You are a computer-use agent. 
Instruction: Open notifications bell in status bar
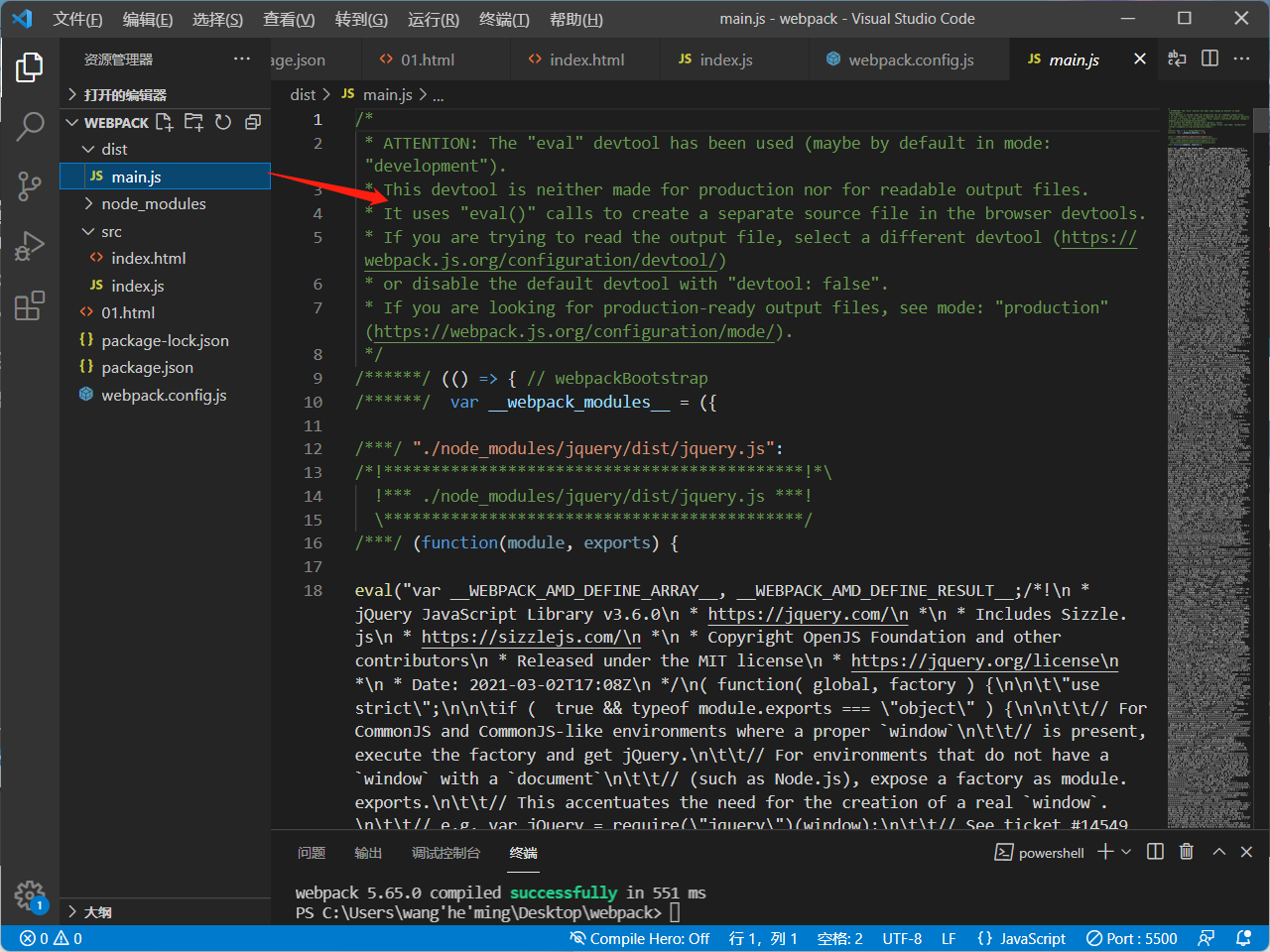1243,938
